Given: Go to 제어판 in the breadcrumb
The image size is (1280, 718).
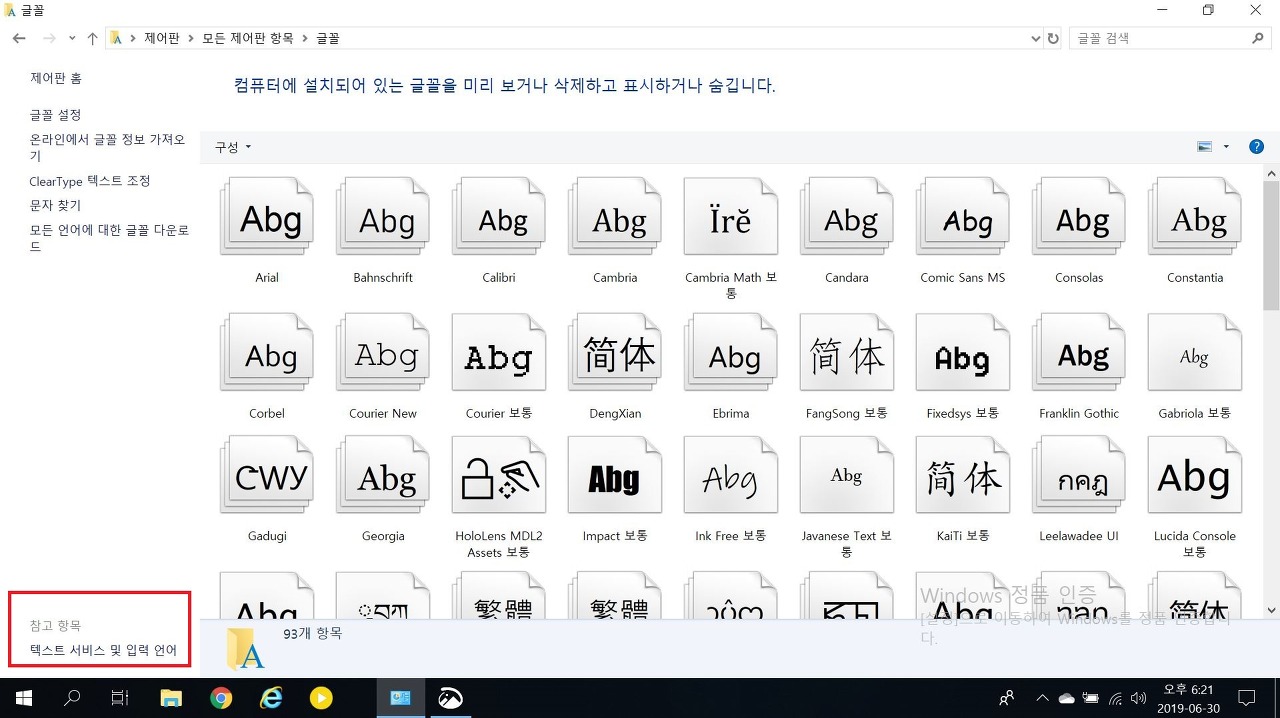Looking at the screenshot, I should pos(162,39).
